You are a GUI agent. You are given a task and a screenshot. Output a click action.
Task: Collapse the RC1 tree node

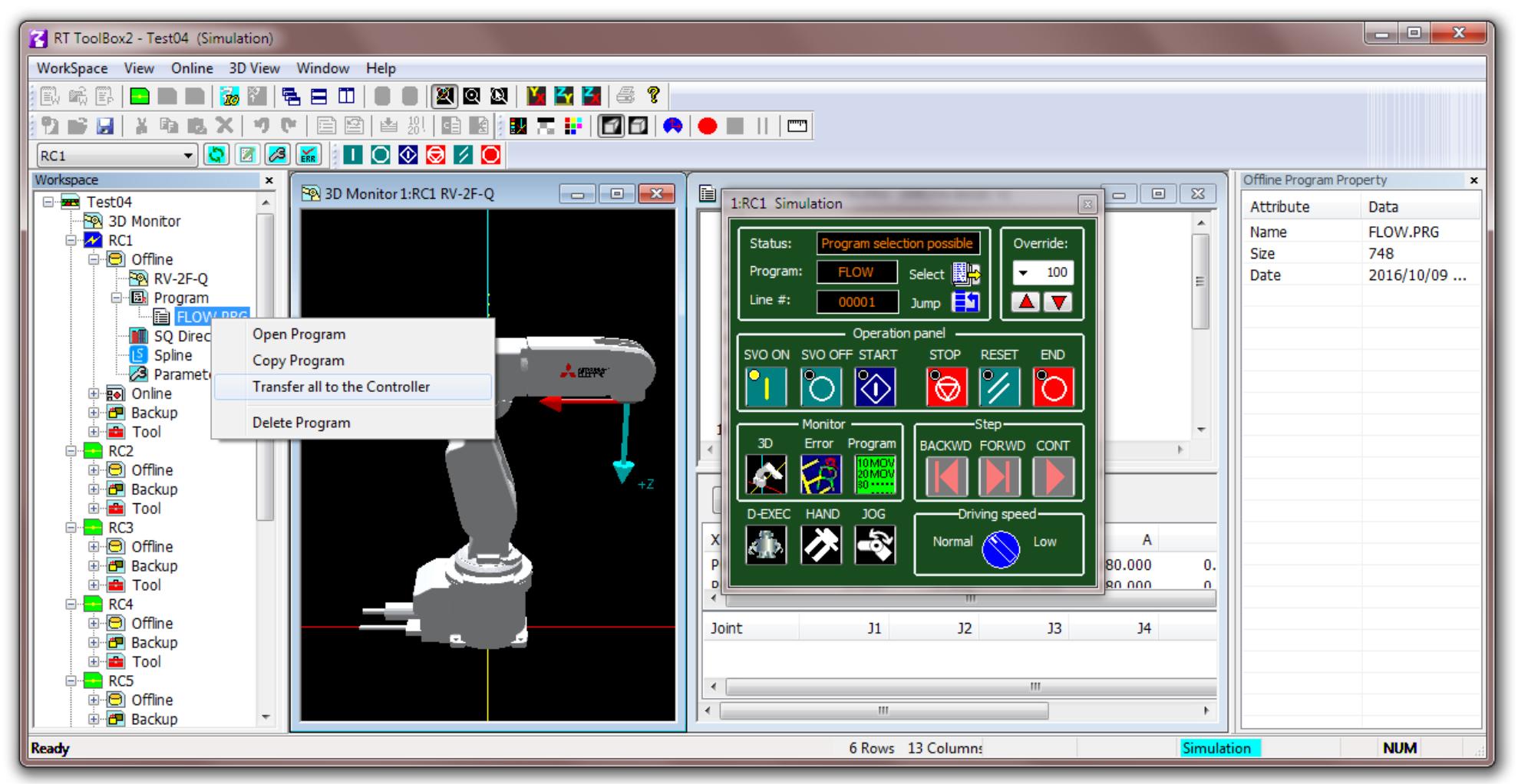coord(71,240)
